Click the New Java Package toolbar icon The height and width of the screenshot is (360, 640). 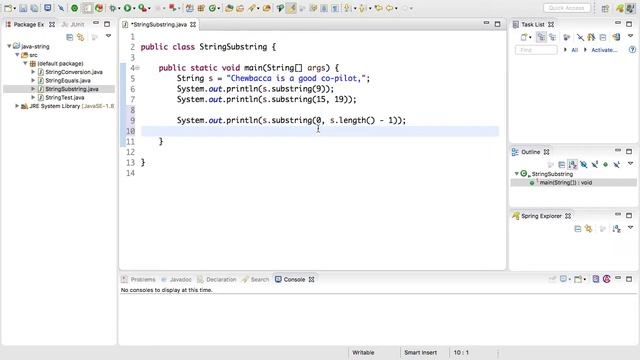(201, 8)
